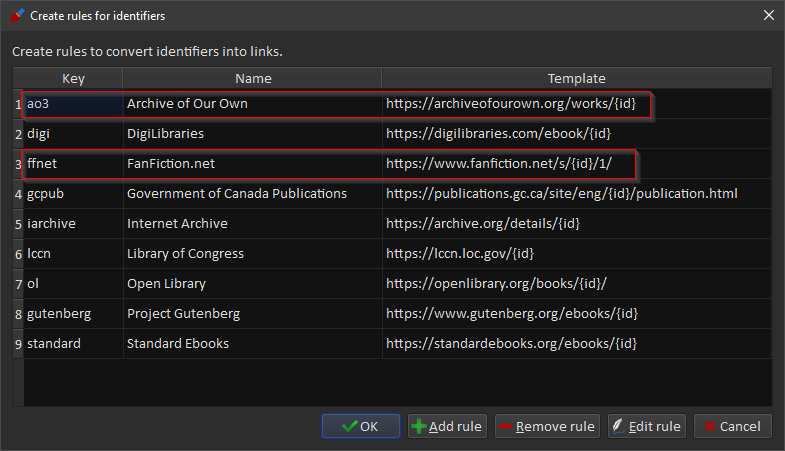This screenshot has height=451, width=785.
Task: Click the Template column header
Action: coord(576,78)
